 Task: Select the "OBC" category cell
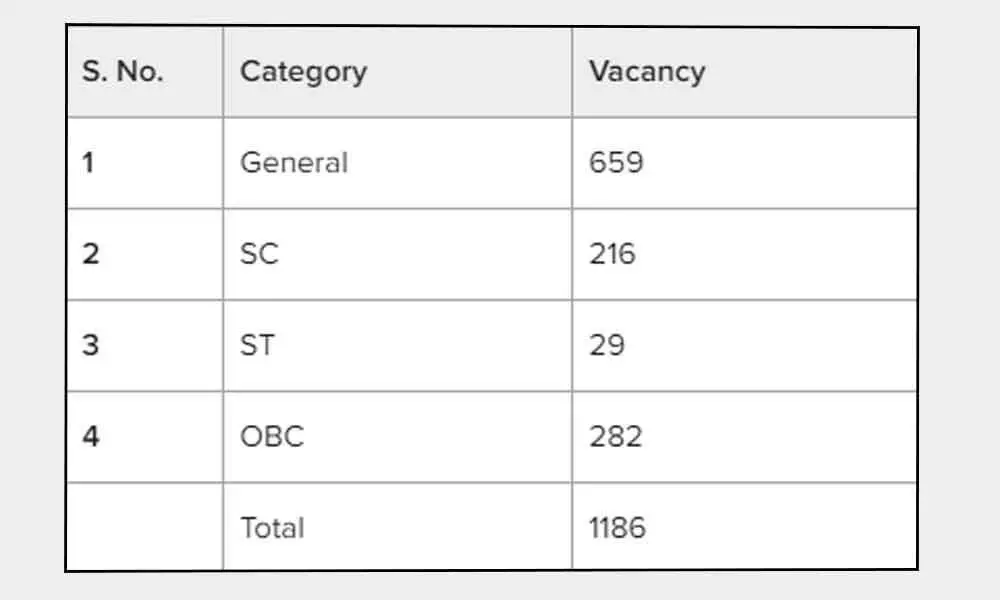coord(272,437)
